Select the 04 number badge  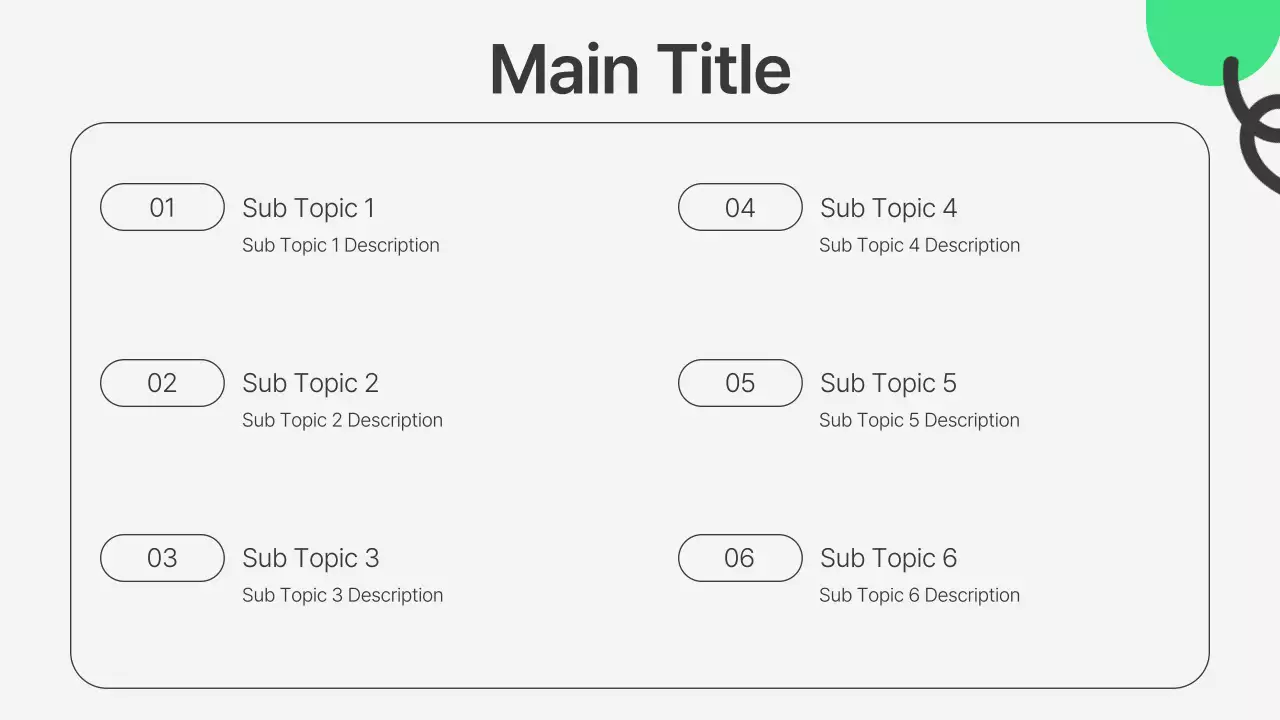coord(740,207)
